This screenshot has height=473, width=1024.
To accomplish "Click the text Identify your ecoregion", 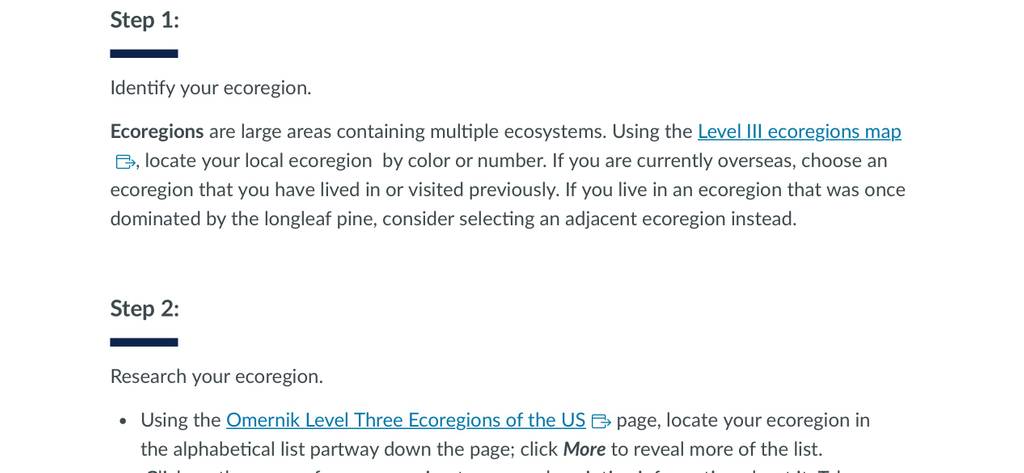I will 210,88.
